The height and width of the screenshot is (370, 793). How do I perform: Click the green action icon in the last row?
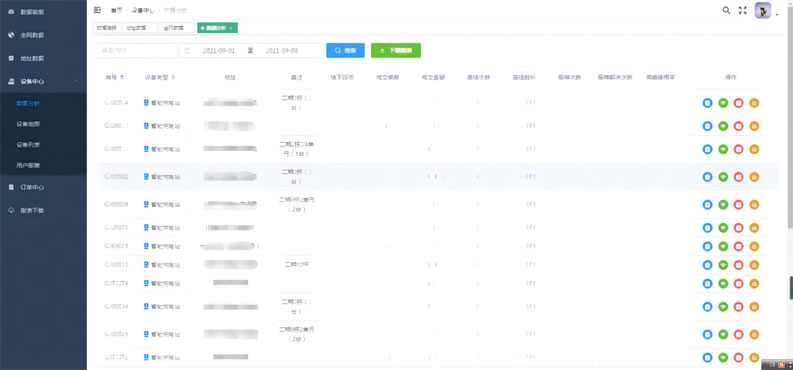pos(723,357)
